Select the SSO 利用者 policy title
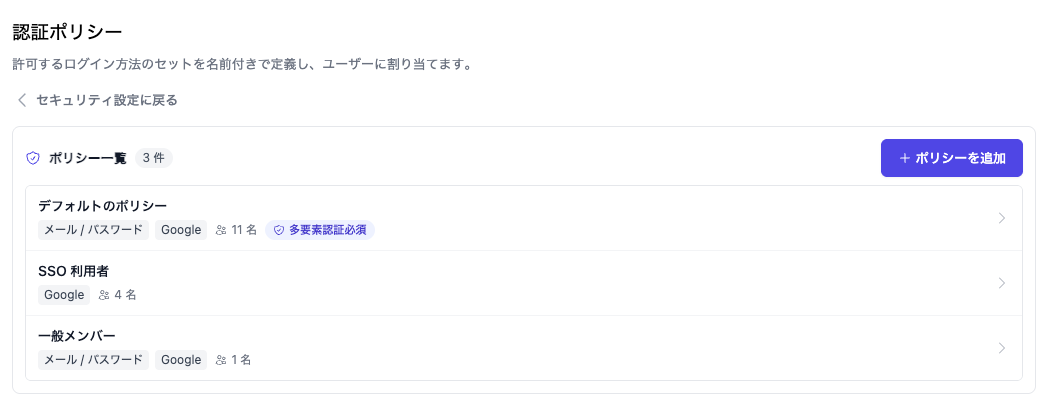 [74, 271]
